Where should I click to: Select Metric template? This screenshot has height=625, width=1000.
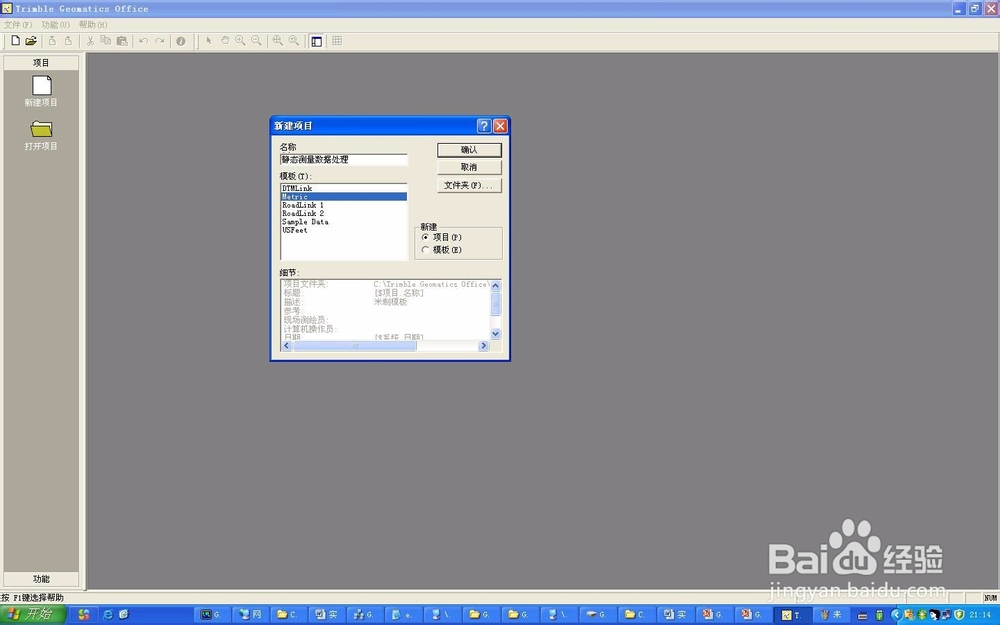tap(344, 197)
